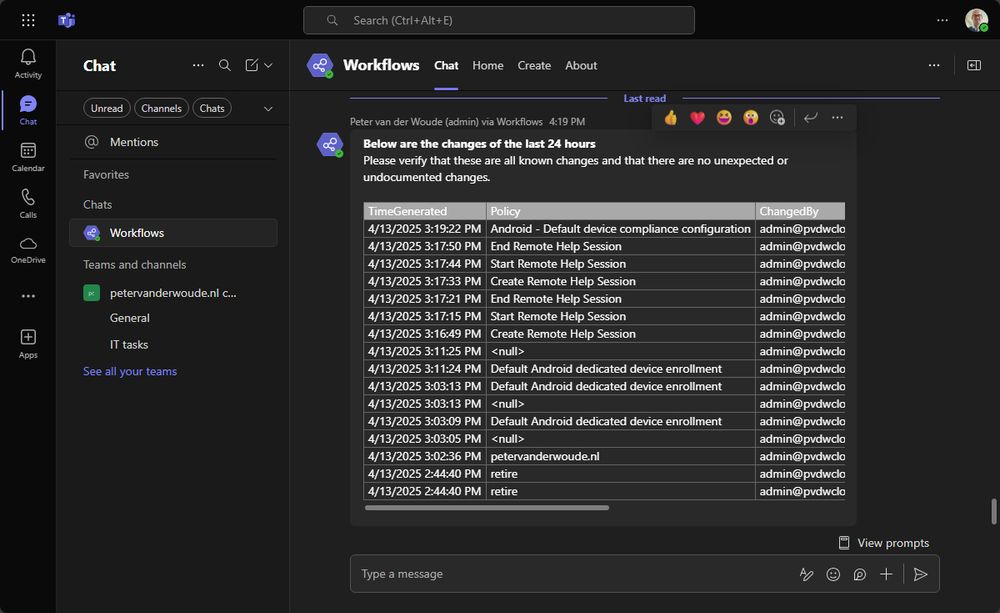Toggle the side panel icon in header
Viewport: 1000px width, 613px height.
(x=974, y=65)
